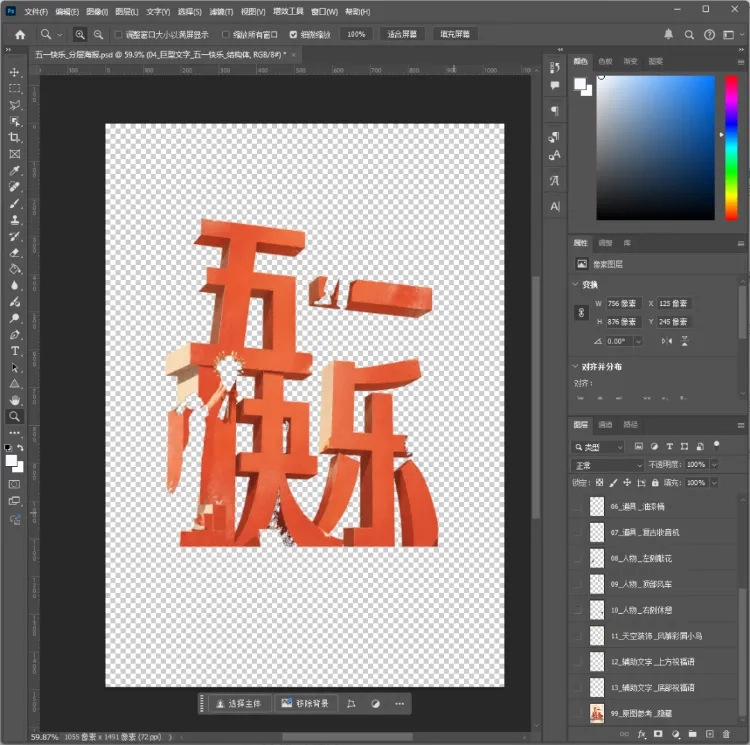Select the Horizontal Type tool
750x745 pixels.
click(14, 351)
